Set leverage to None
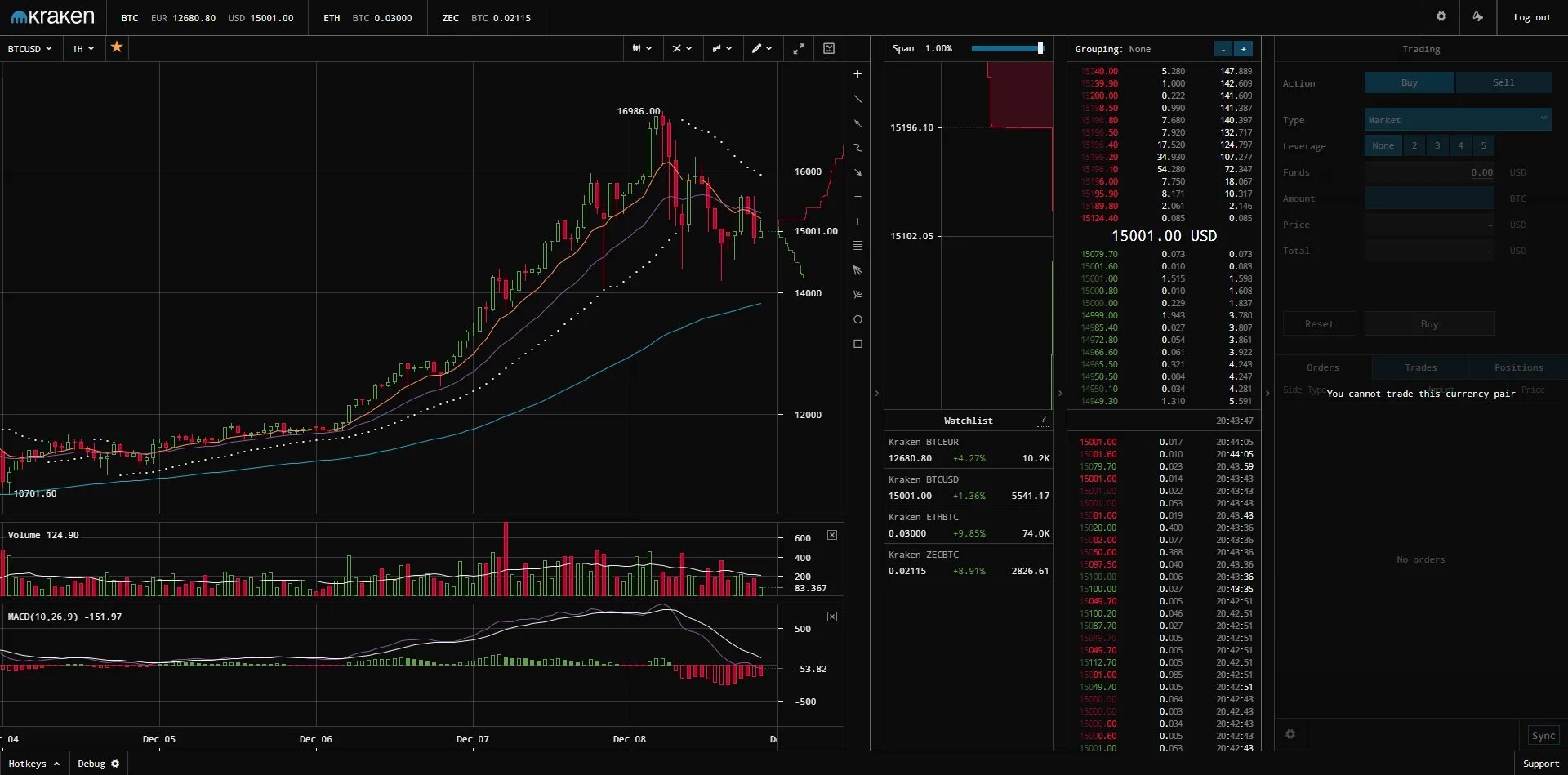 pos(1383,145)
